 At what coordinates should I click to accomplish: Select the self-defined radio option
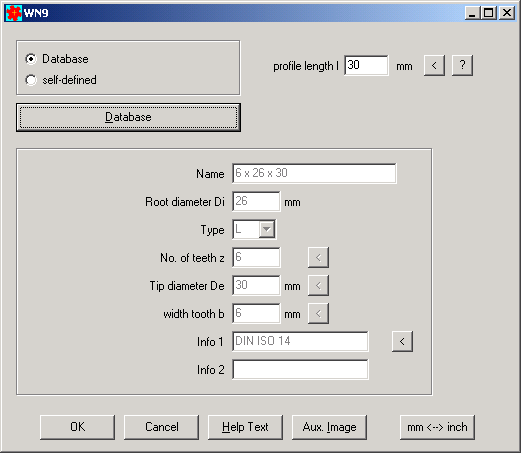[31, 80]
